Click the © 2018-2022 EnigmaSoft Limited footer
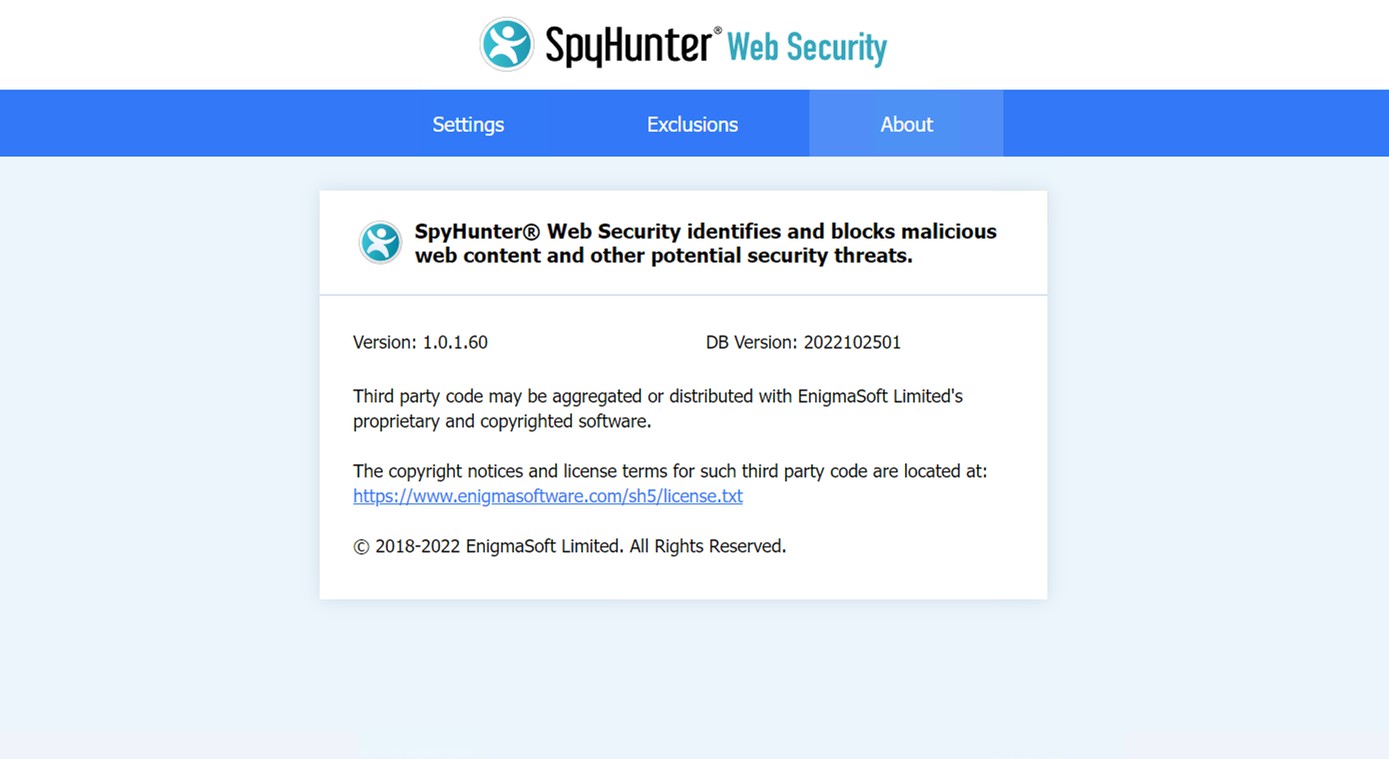This screenshot has width=1389, height=759. pos(570,546)
